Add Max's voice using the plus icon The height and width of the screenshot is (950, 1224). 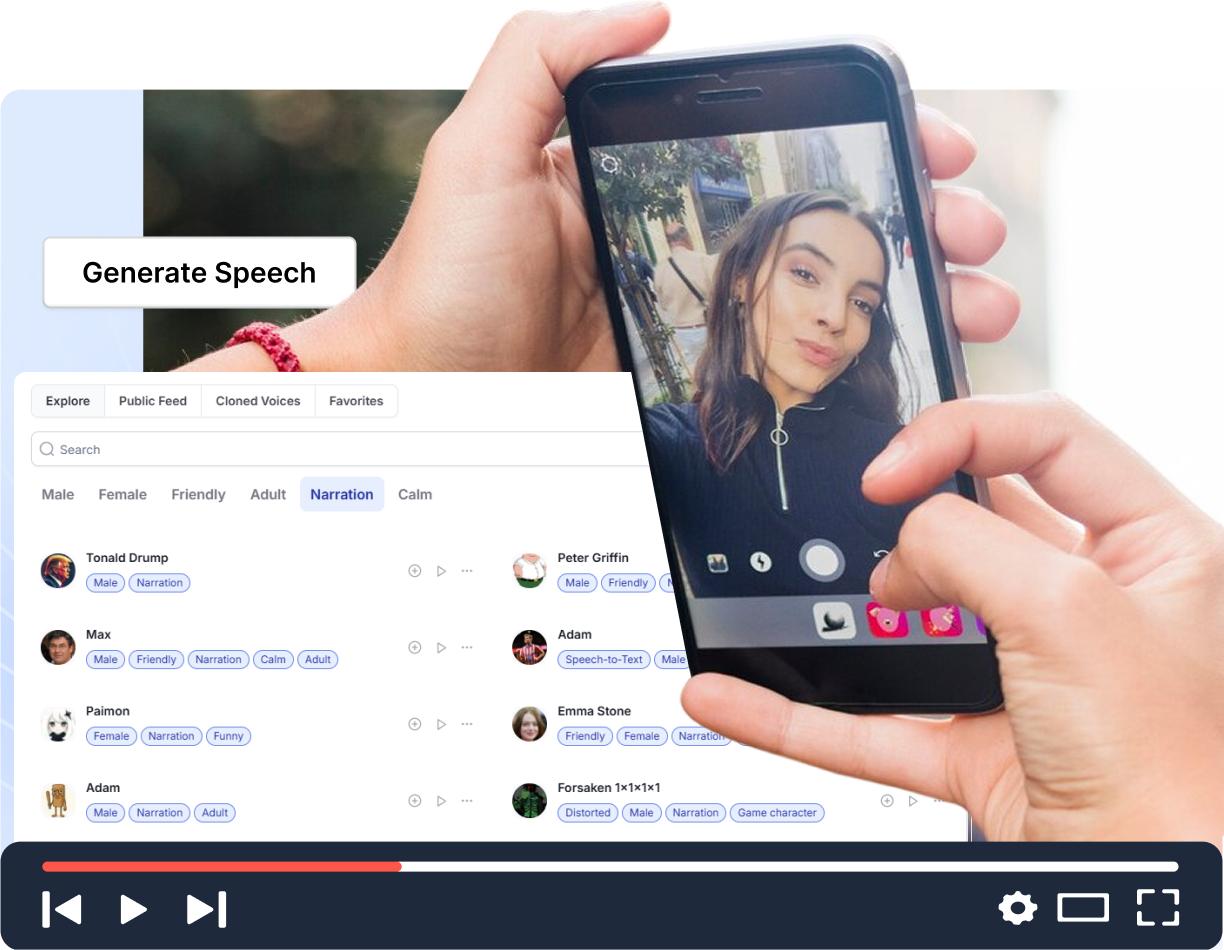[414, 647]
